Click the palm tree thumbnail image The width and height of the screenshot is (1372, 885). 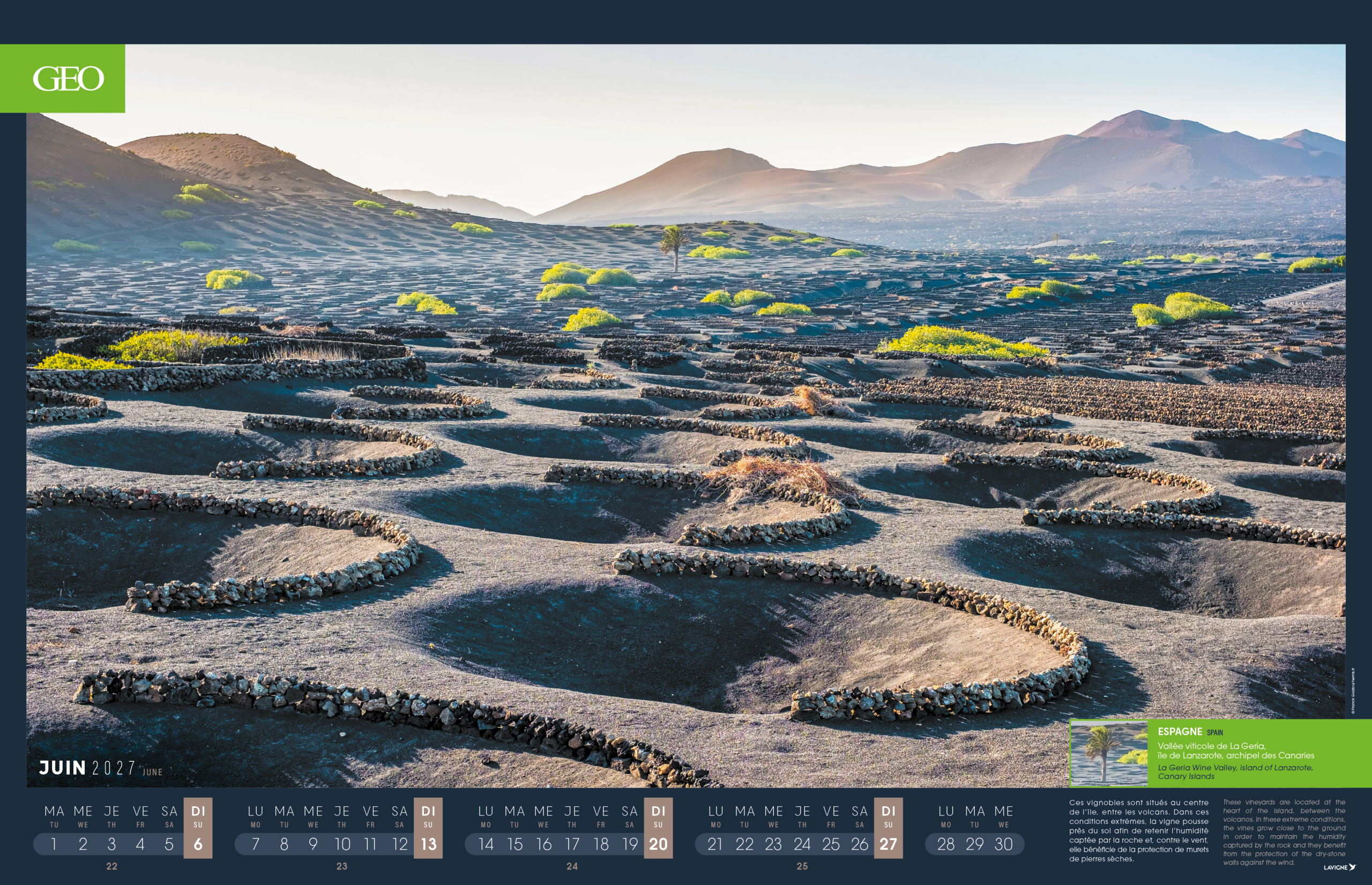[1109, 753]
